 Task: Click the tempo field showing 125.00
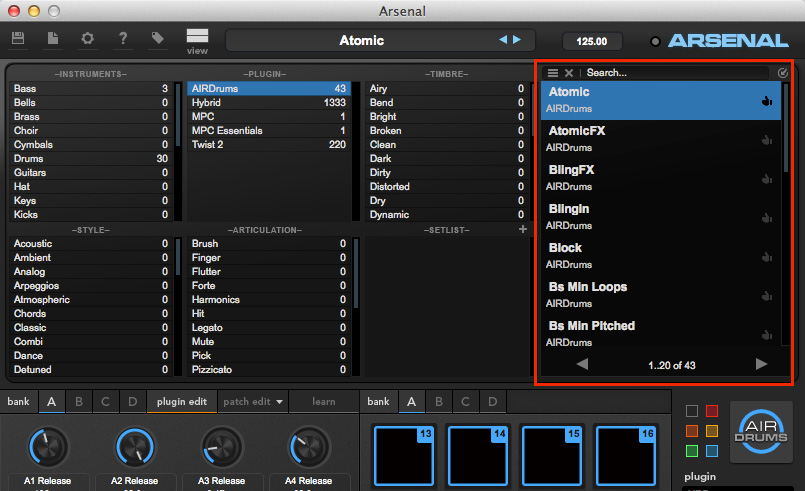point(592,41)
